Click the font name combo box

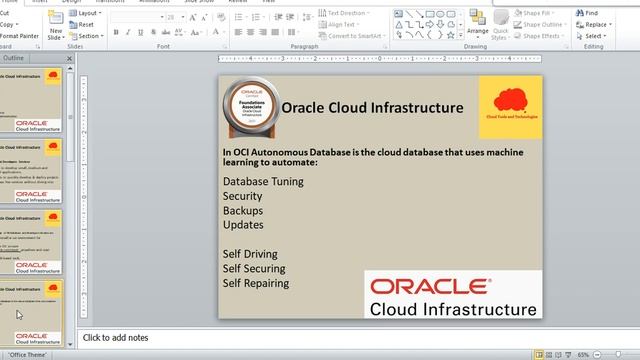pos(137,17)
